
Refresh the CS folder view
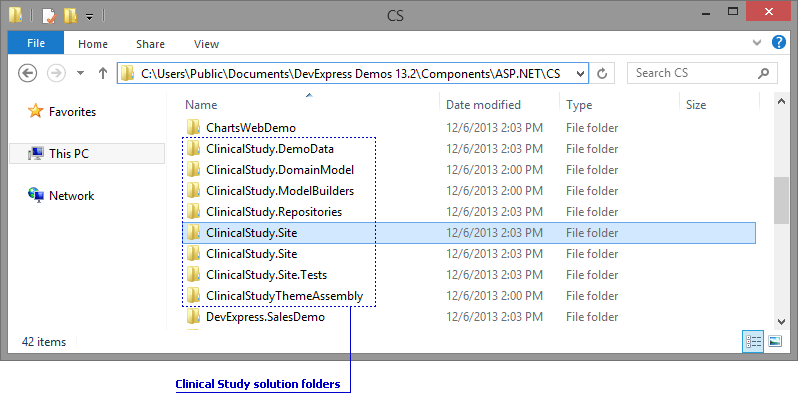pos(602,74)
